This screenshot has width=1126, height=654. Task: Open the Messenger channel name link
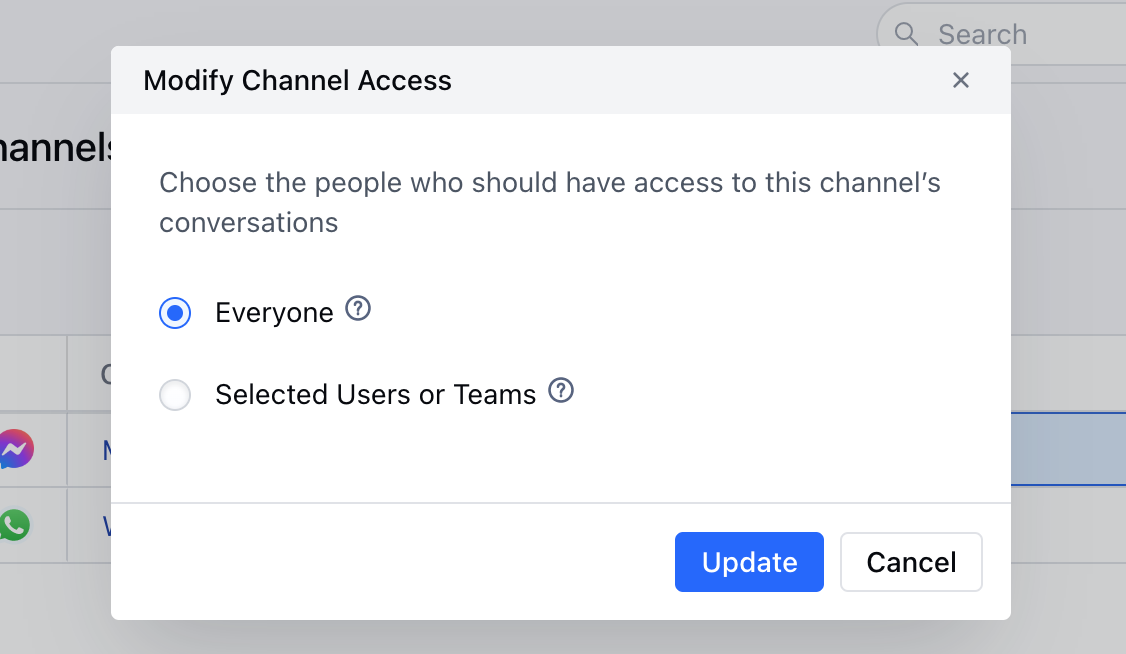107,450
